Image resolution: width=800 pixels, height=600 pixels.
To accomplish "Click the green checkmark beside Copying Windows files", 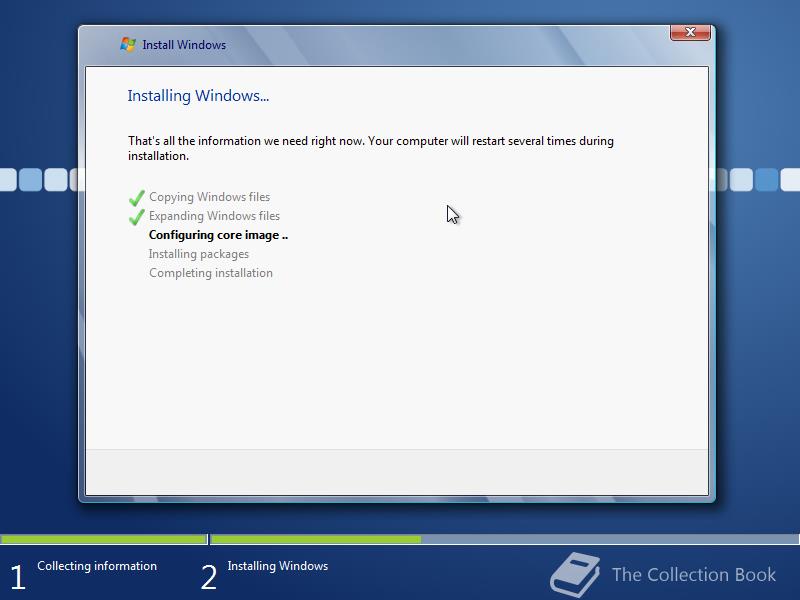I will [x=137, y=197].
